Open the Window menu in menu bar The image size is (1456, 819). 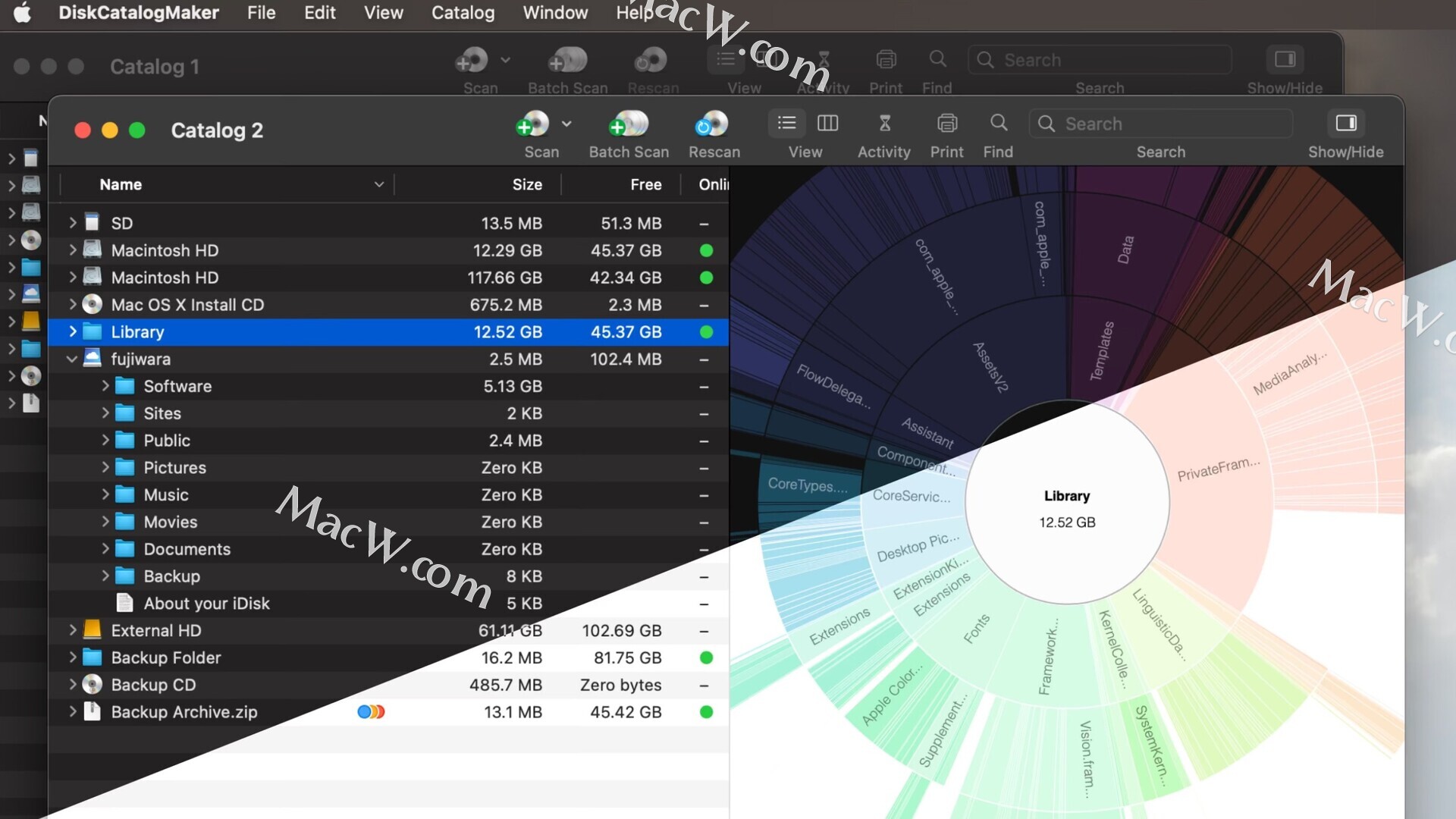(x=555, y=13)
